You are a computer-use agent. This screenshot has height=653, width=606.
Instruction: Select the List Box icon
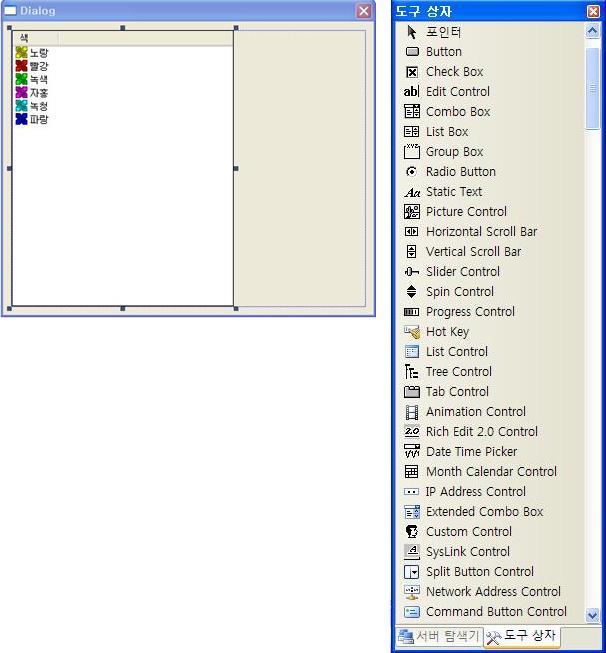point(411,132)
